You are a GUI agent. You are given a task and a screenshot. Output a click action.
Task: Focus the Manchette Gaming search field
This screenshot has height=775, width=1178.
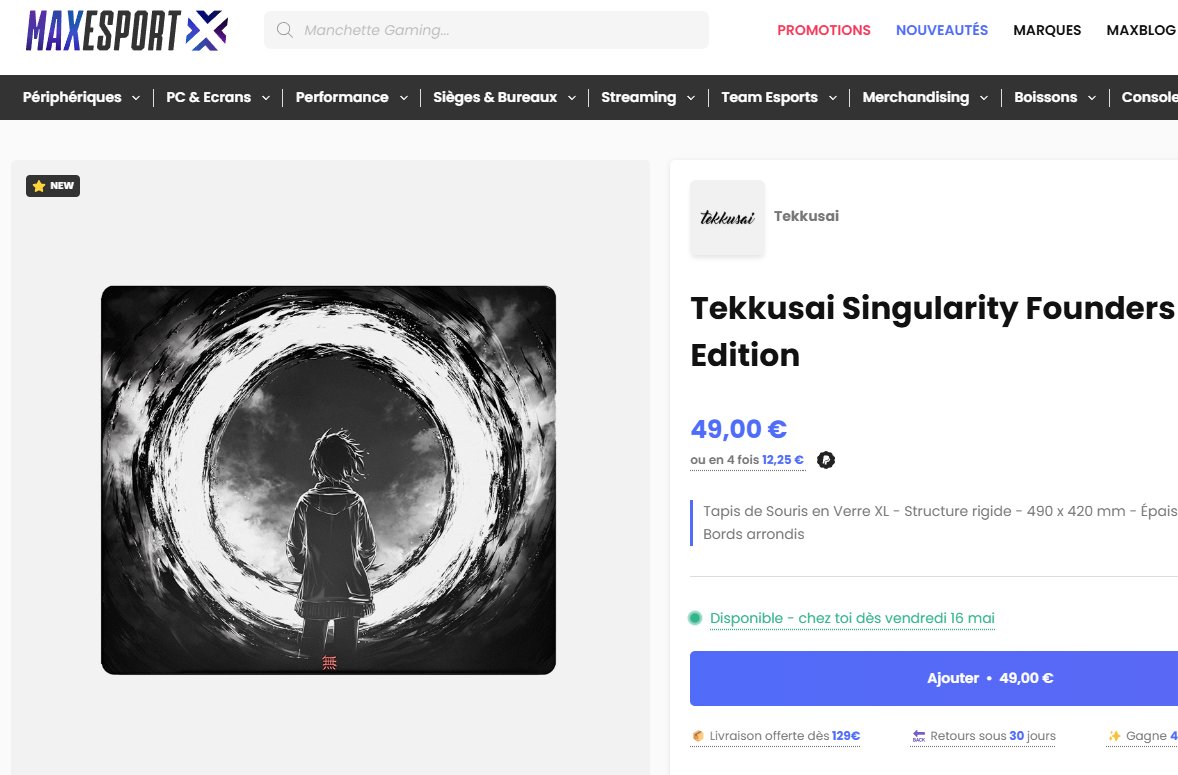486,30
